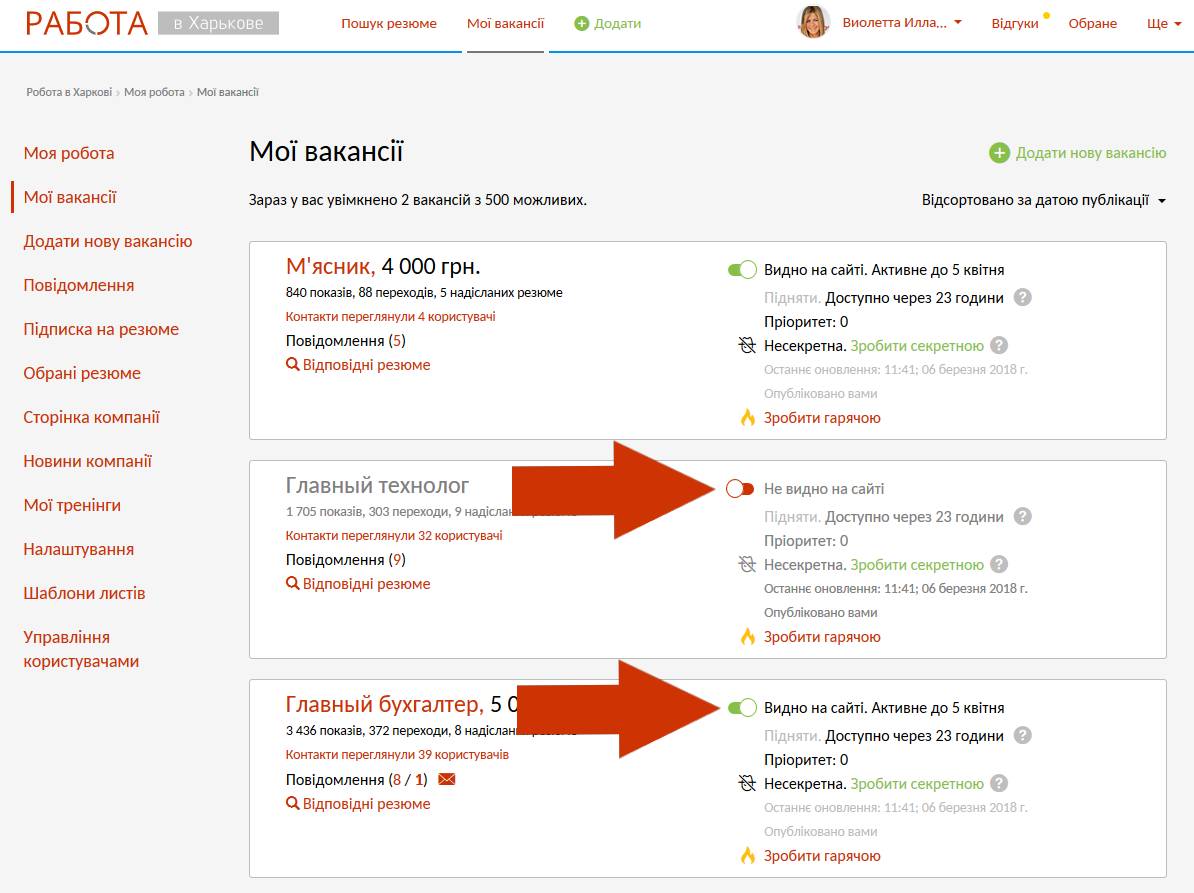Click the secrecy icon in Главный технолог card
This screenshot has height=893, width=1194.
coord(747,565)
